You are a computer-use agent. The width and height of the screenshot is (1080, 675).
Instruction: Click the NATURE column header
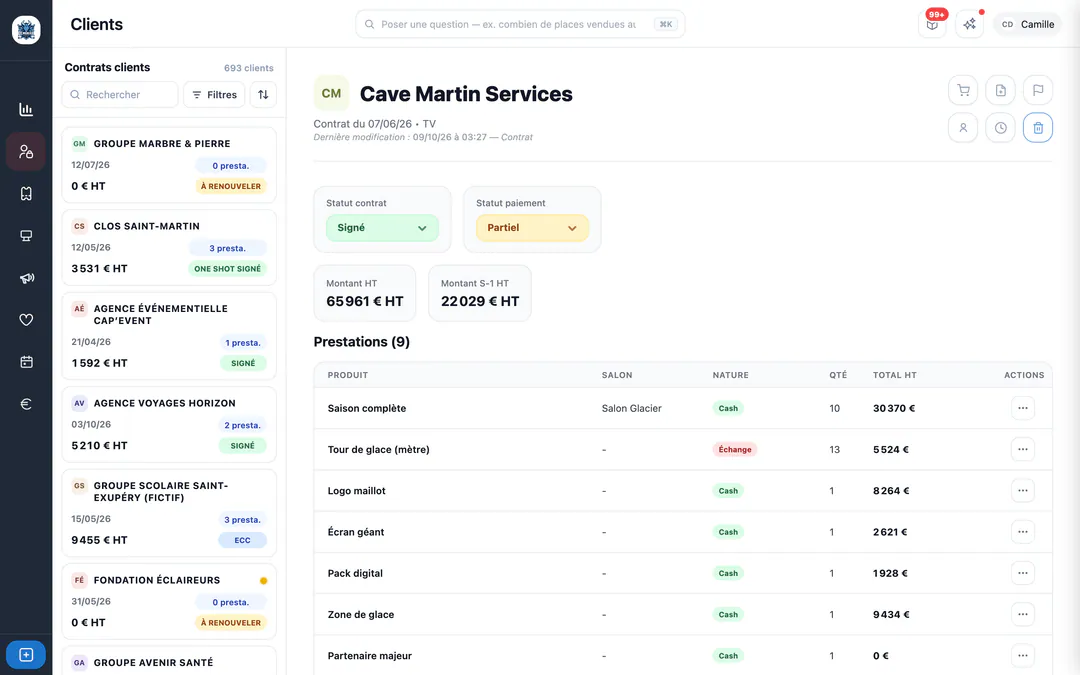(730, 375)
